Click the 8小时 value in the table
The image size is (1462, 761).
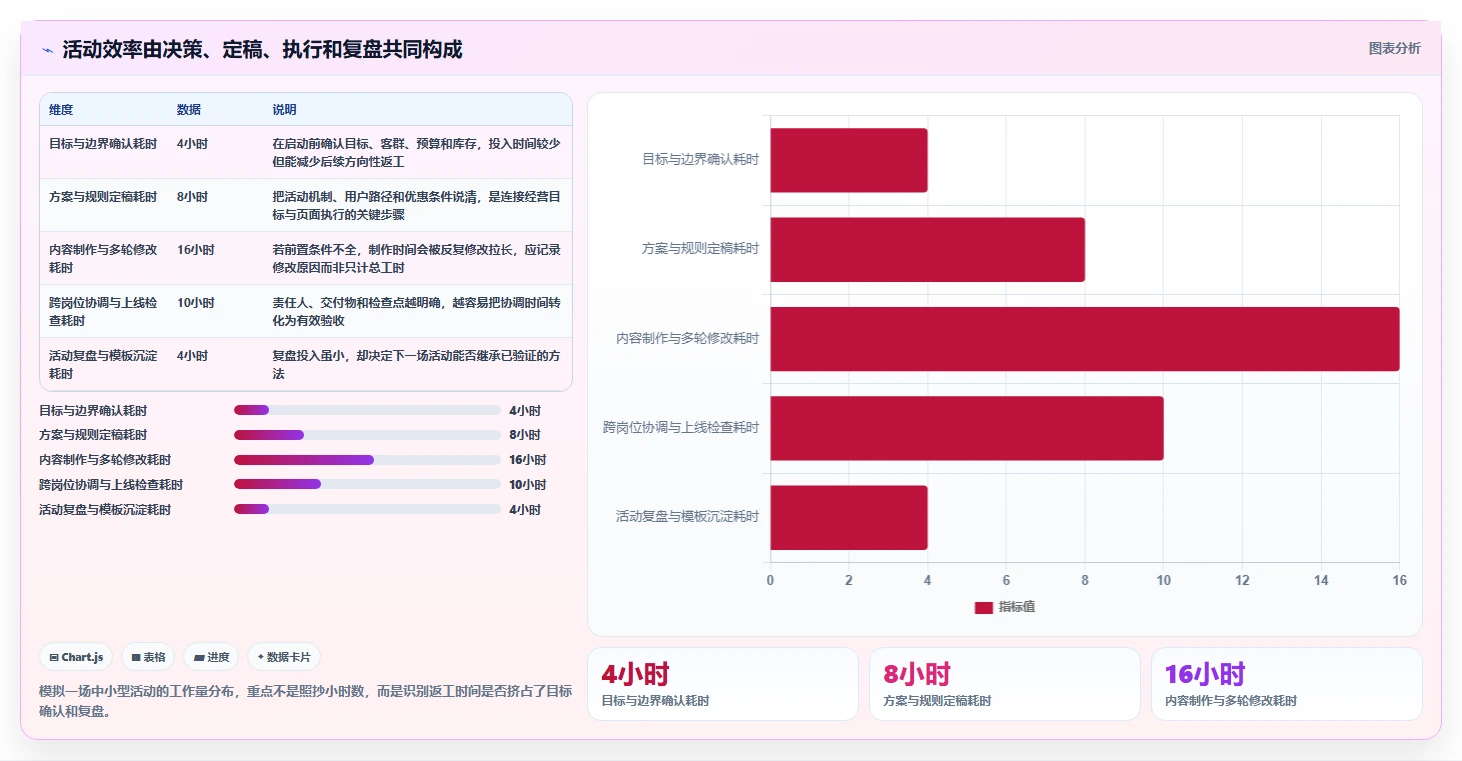[192, 197]
